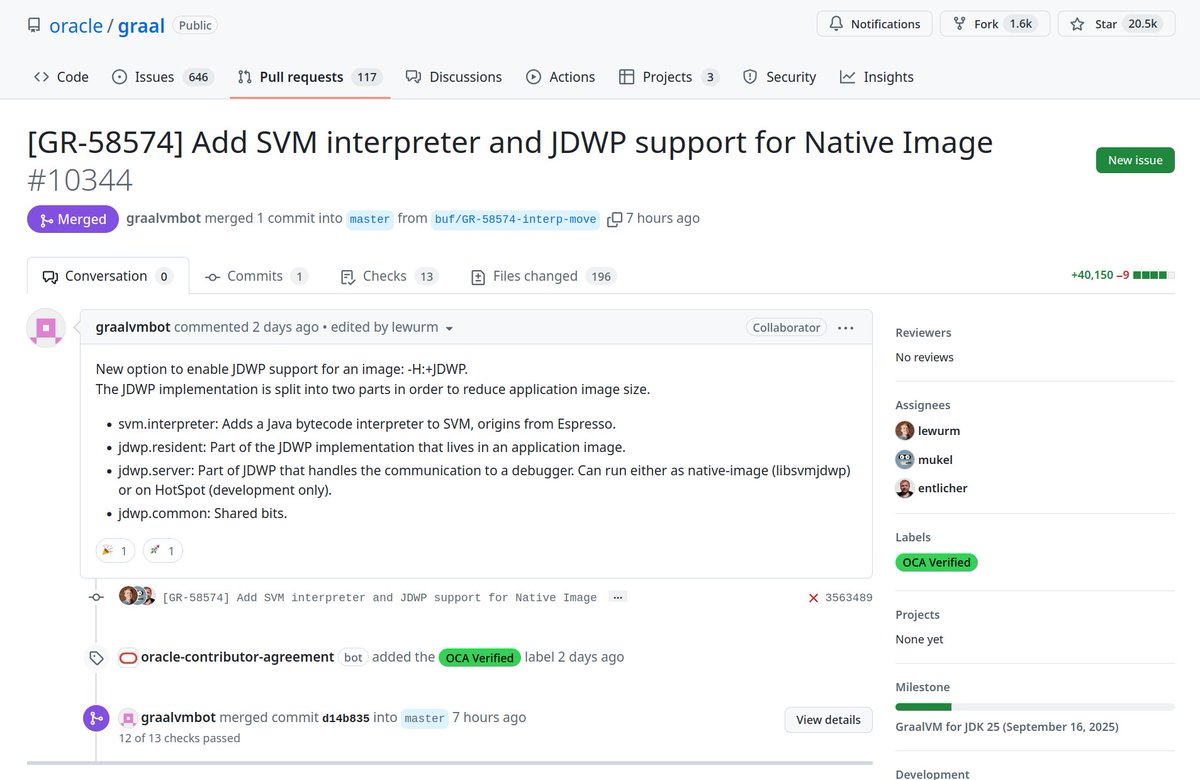Image resolution: width=1200 pixels, height=780 pixels.
Task: Toggle the party popper reaction
Action: 115,550
